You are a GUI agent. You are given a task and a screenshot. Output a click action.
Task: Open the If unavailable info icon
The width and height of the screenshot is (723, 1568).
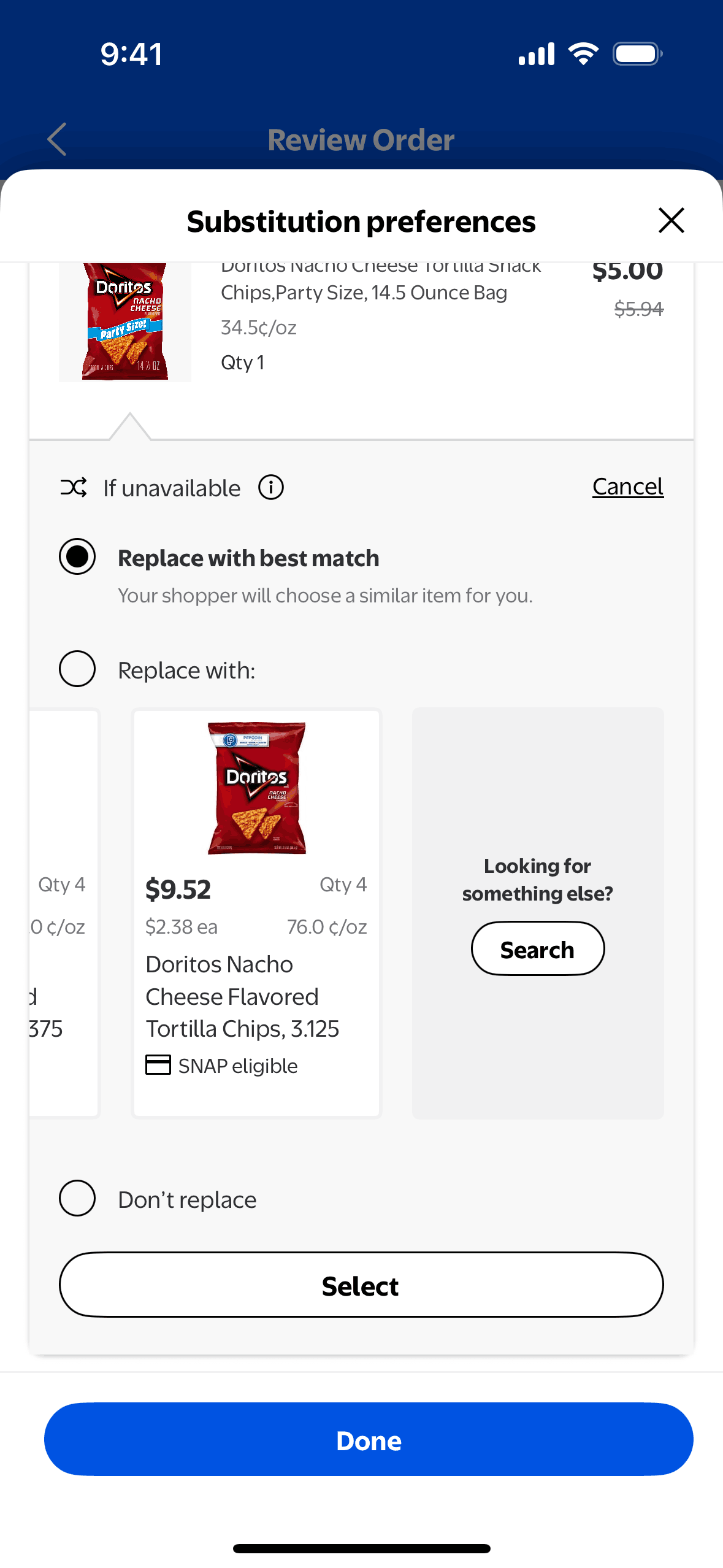coord(270,488)
